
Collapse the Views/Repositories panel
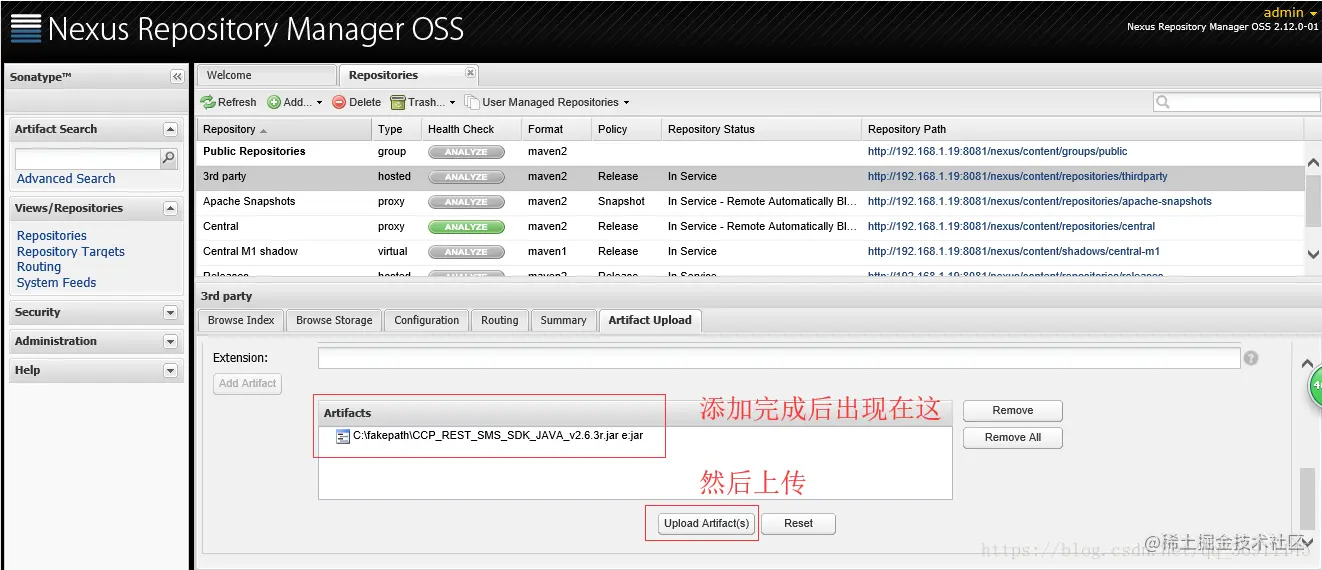pos(170,208)
